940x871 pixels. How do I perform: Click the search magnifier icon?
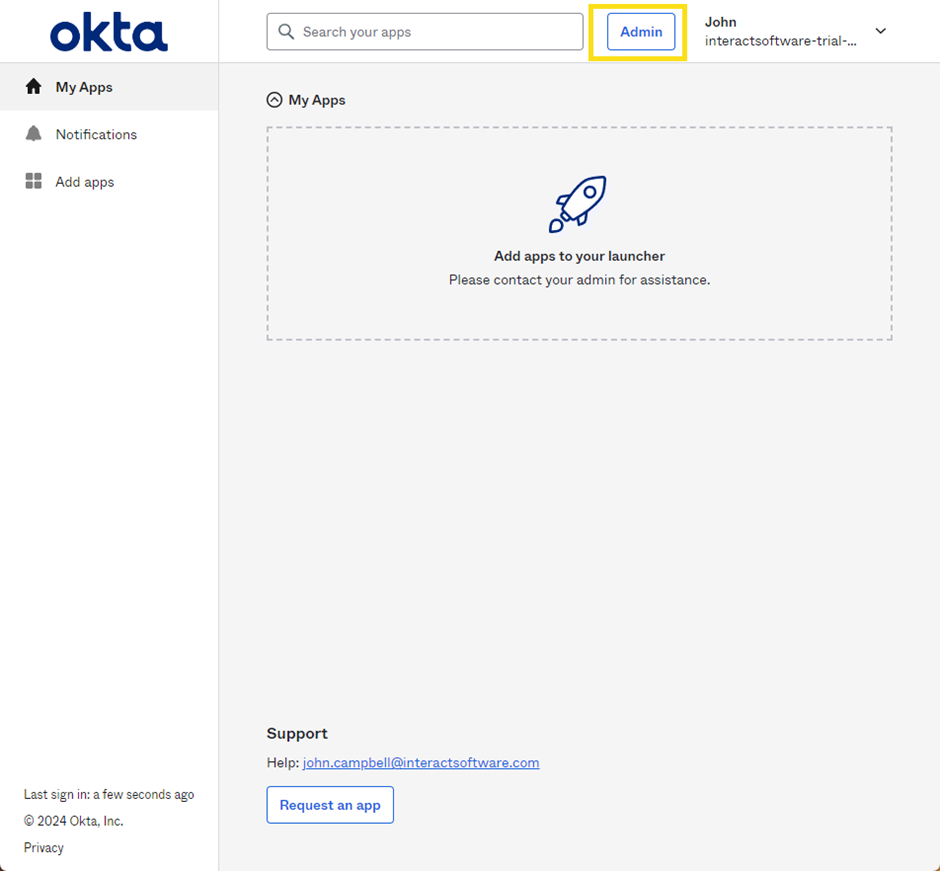(287, 32)
